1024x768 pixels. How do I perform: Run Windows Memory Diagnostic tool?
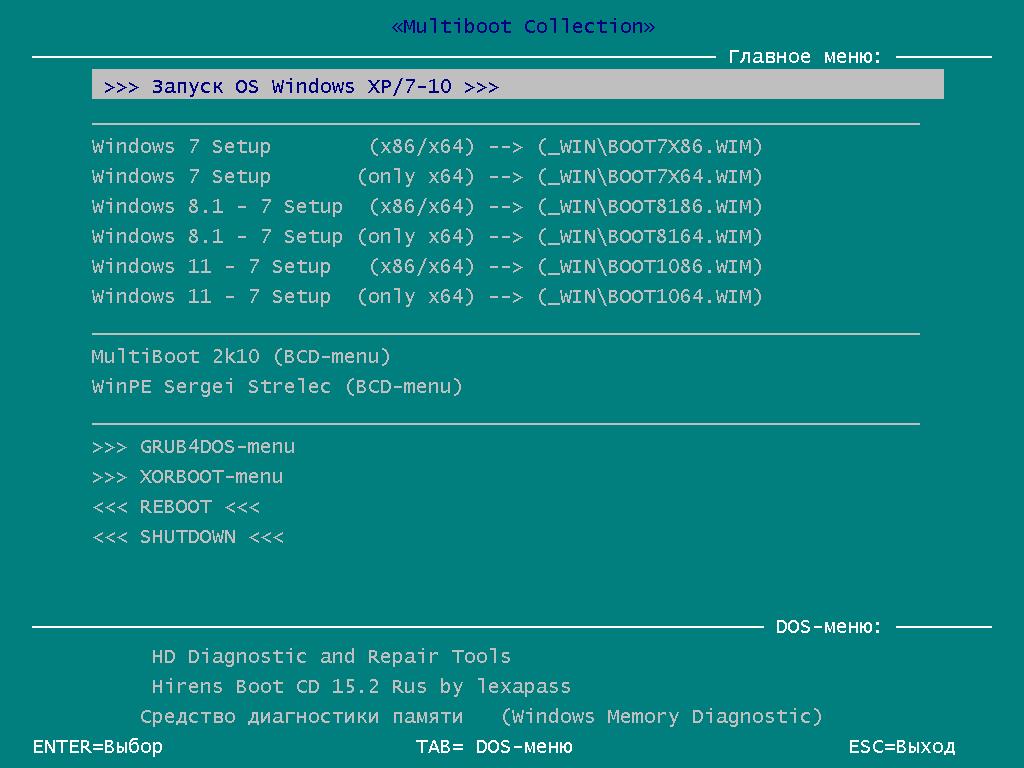[x=481, y=717]
